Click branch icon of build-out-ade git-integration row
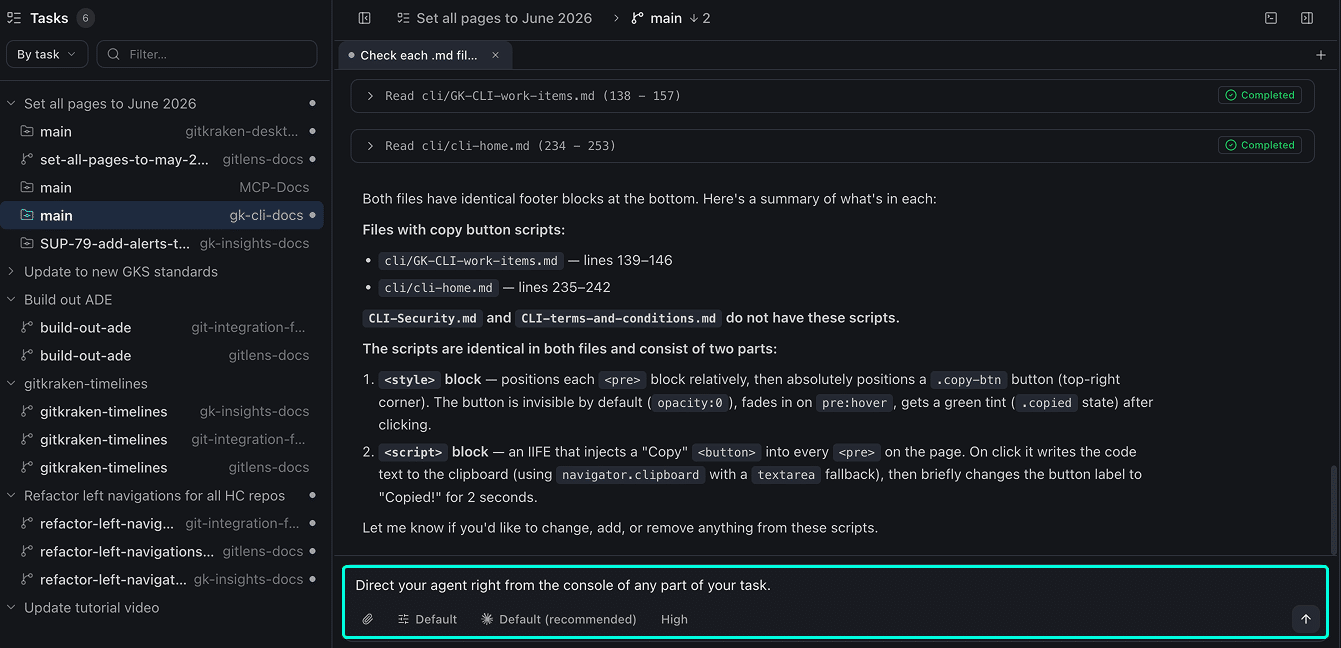The image size is (1341, 648). coord(27,327)
